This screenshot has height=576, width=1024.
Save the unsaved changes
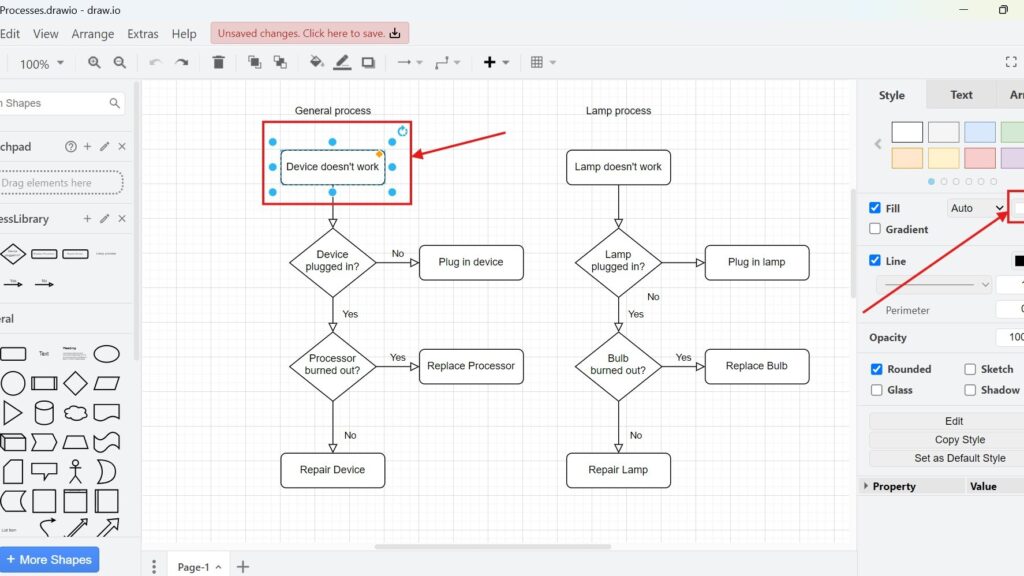click(x=309, y=33)
